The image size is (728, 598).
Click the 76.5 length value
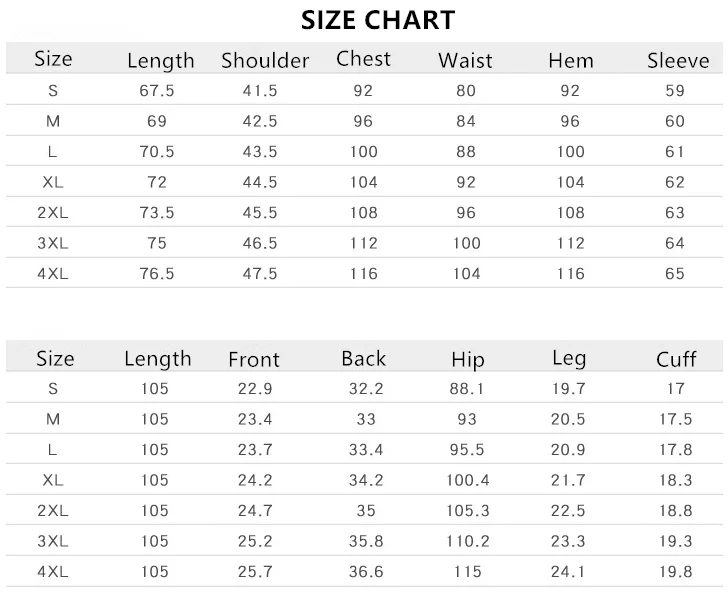(158, 273)
